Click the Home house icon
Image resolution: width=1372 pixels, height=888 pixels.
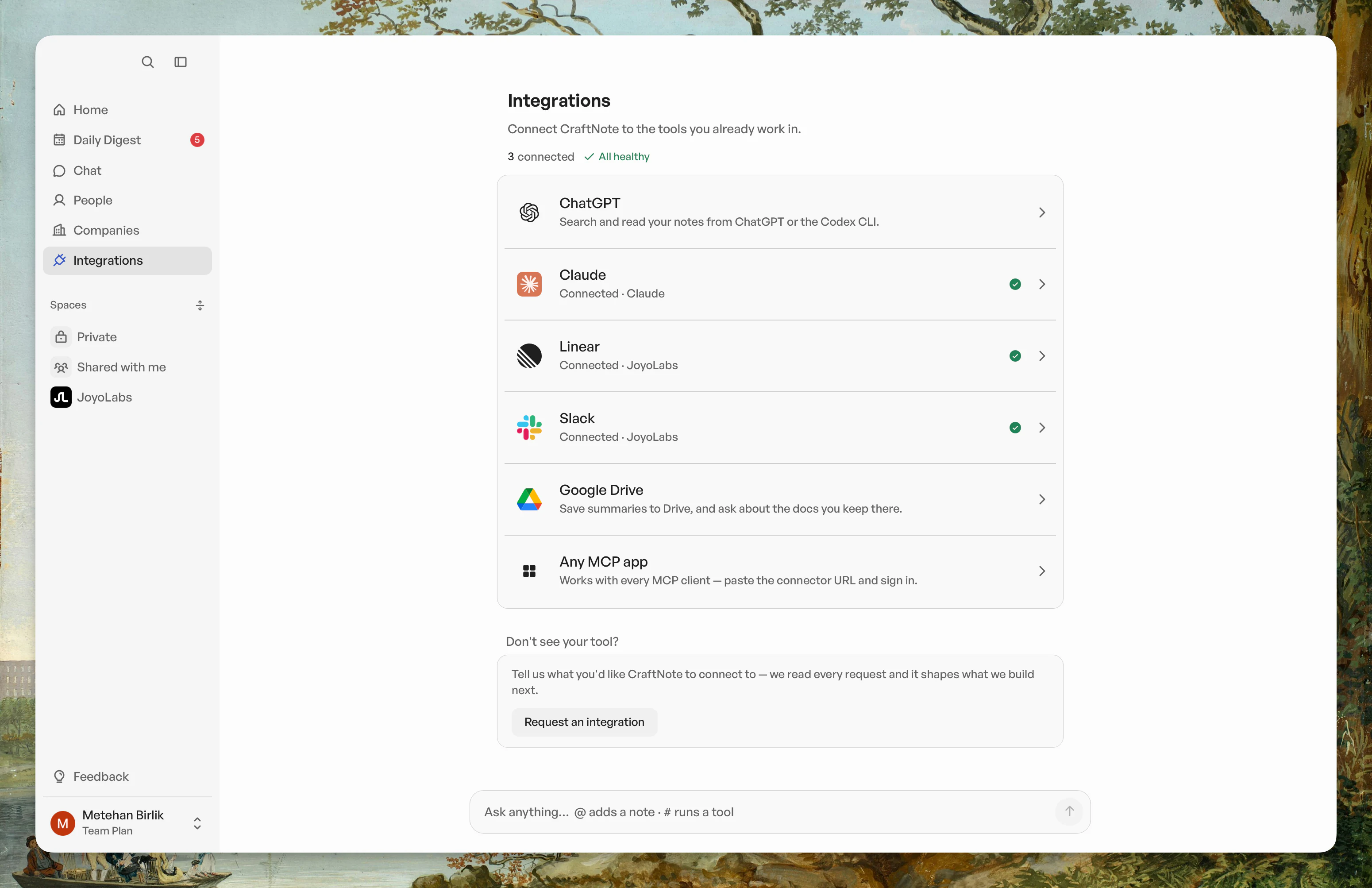point(59,109)
